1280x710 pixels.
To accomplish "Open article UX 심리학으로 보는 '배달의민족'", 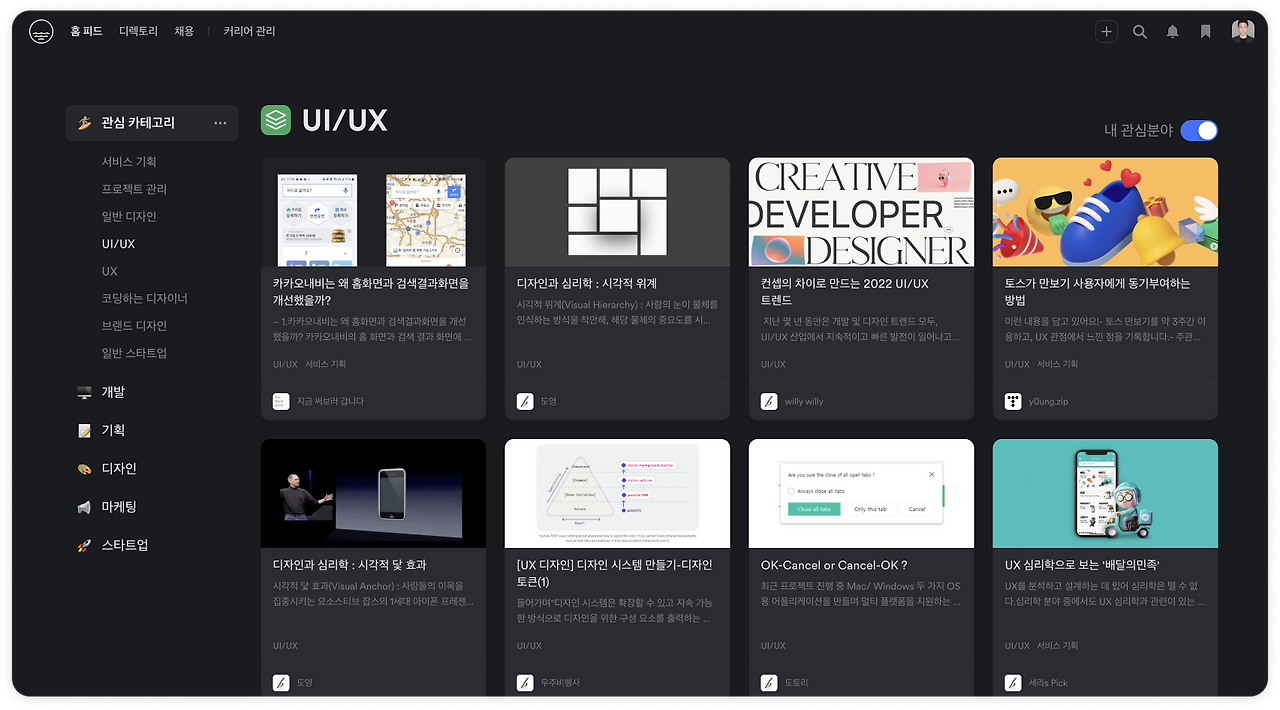I will (1082, 566).
